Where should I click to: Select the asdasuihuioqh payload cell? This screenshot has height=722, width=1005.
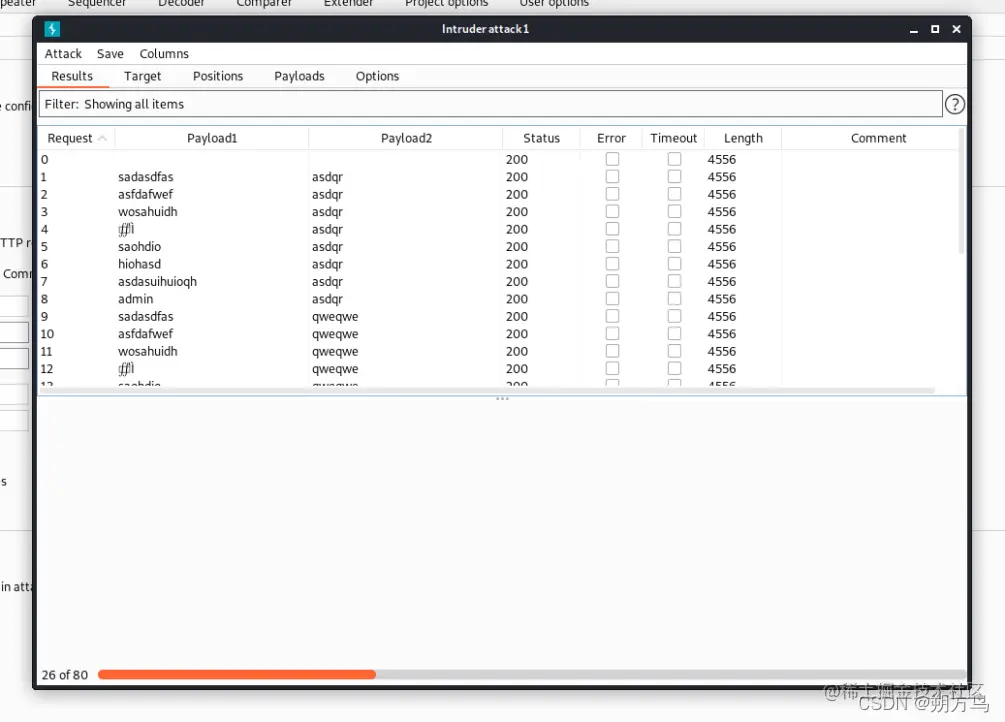coord(157,281)
